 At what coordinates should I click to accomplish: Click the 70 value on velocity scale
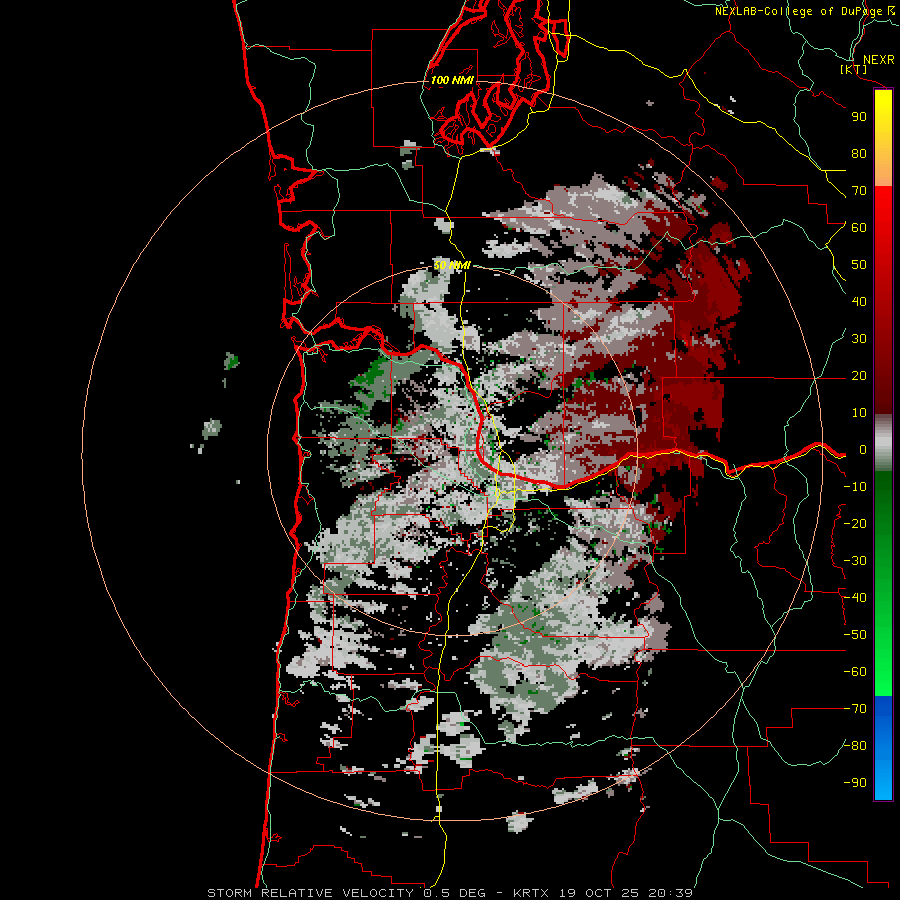pyautogui.click(x=859, y=191)
